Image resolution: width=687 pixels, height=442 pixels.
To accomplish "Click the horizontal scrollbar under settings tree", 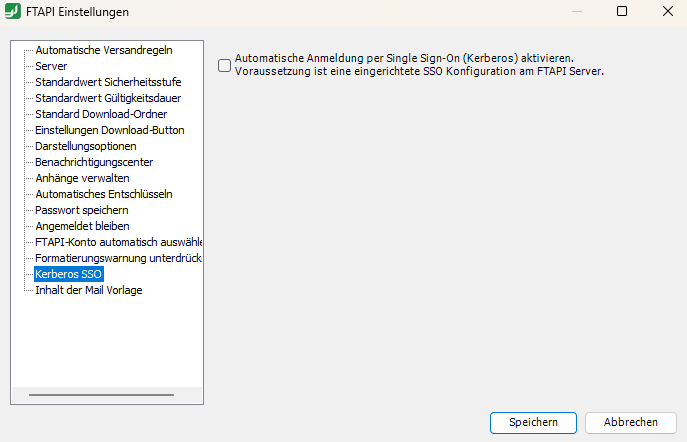I will 100,395.
